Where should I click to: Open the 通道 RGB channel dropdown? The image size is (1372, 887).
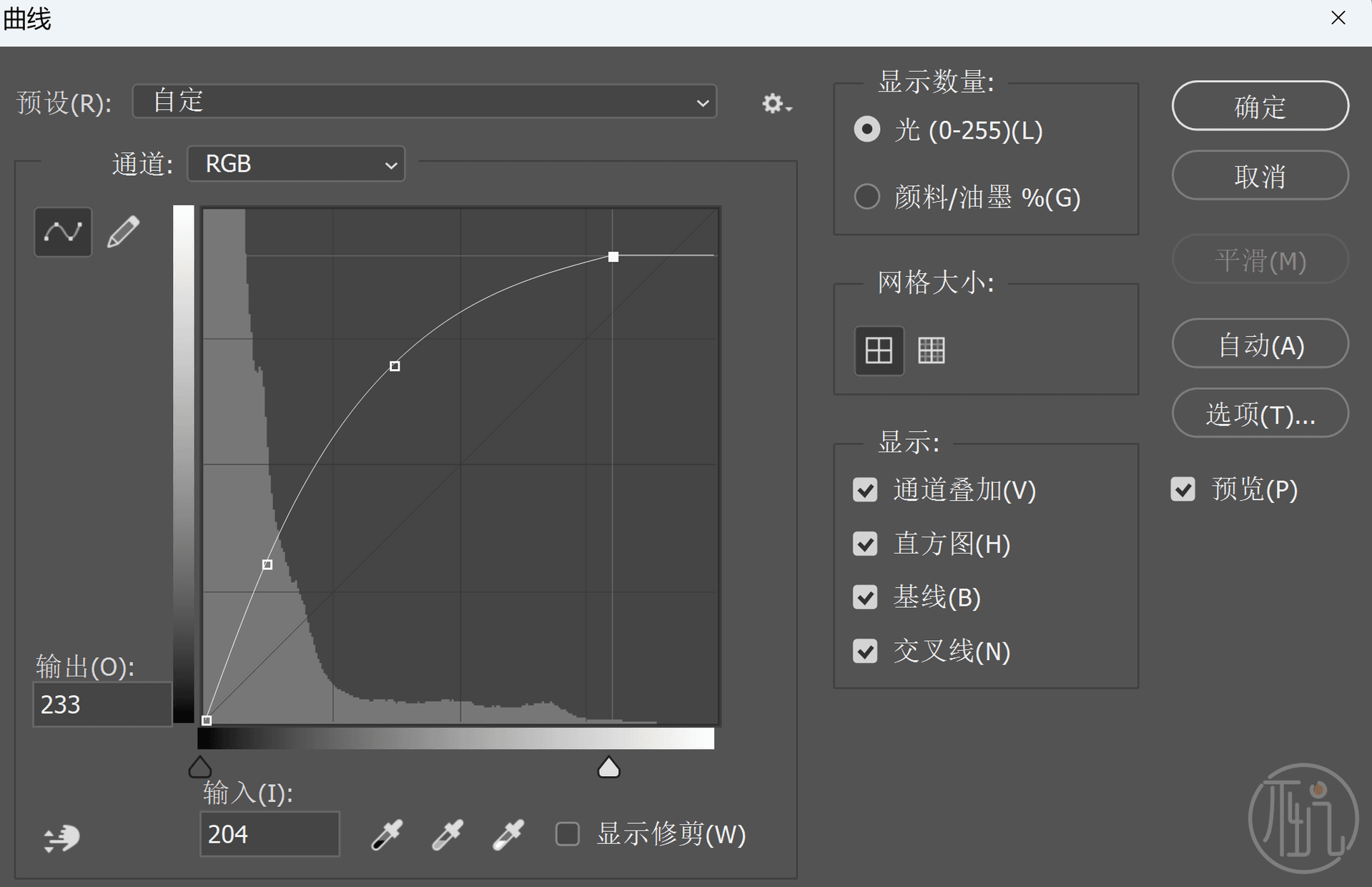296,164
